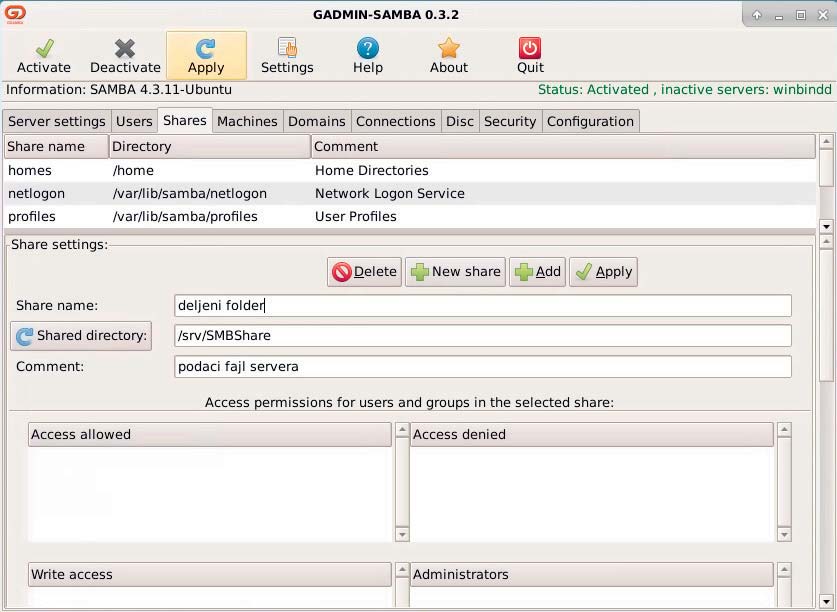Switch to the Users tab

click(134, 121)
